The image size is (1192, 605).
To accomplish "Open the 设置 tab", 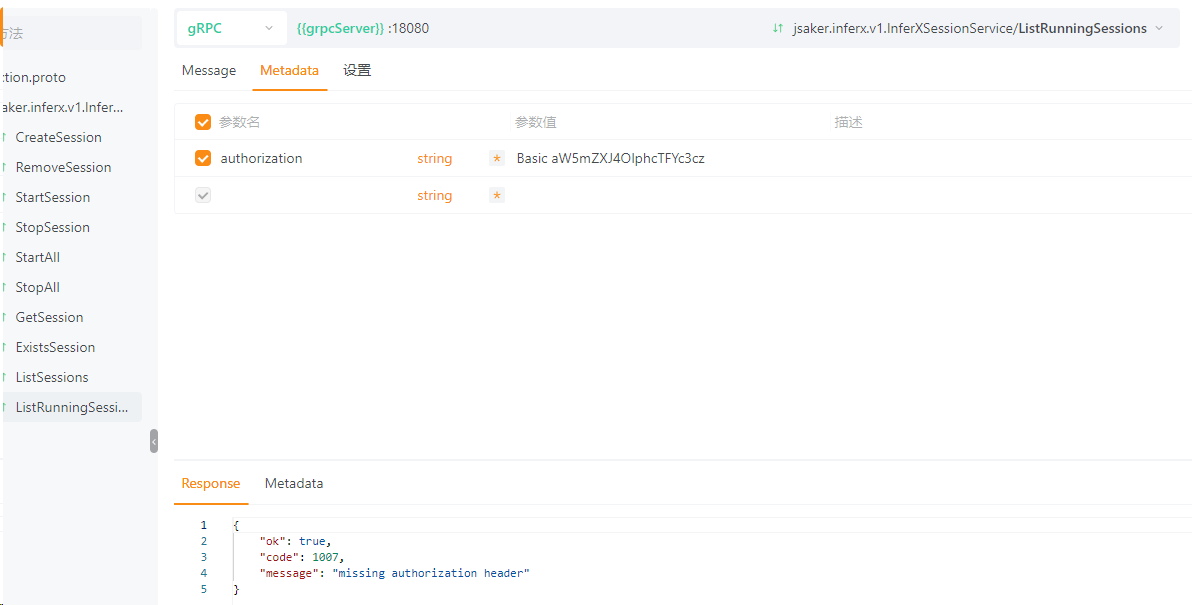I will (x=357, y=71).
